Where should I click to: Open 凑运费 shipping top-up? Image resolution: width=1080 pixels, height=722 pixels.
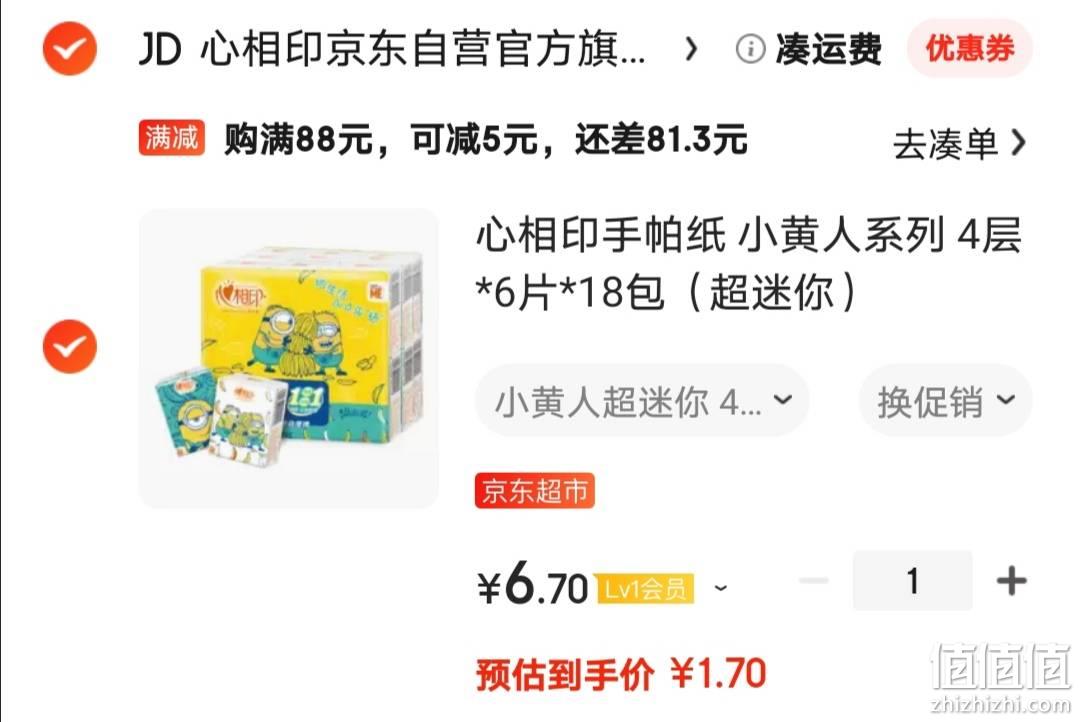point(829,50)
